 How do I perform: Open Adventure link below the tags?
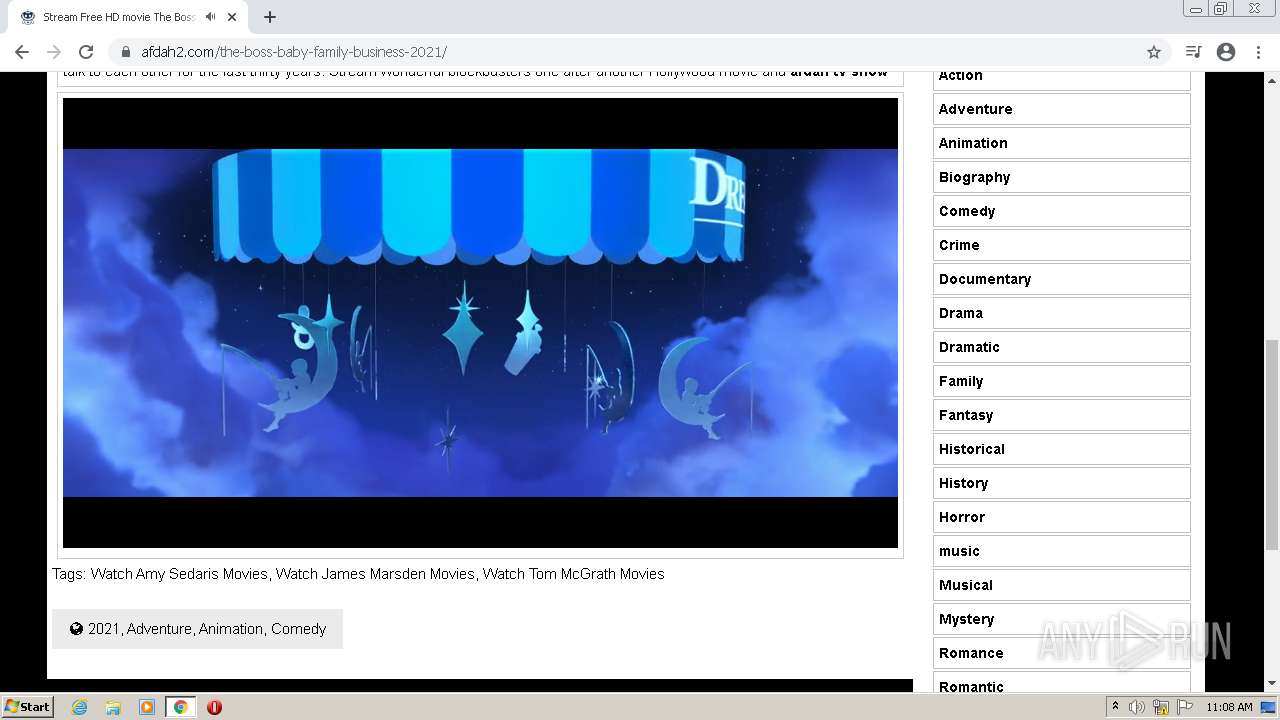[x=159, y=629]
